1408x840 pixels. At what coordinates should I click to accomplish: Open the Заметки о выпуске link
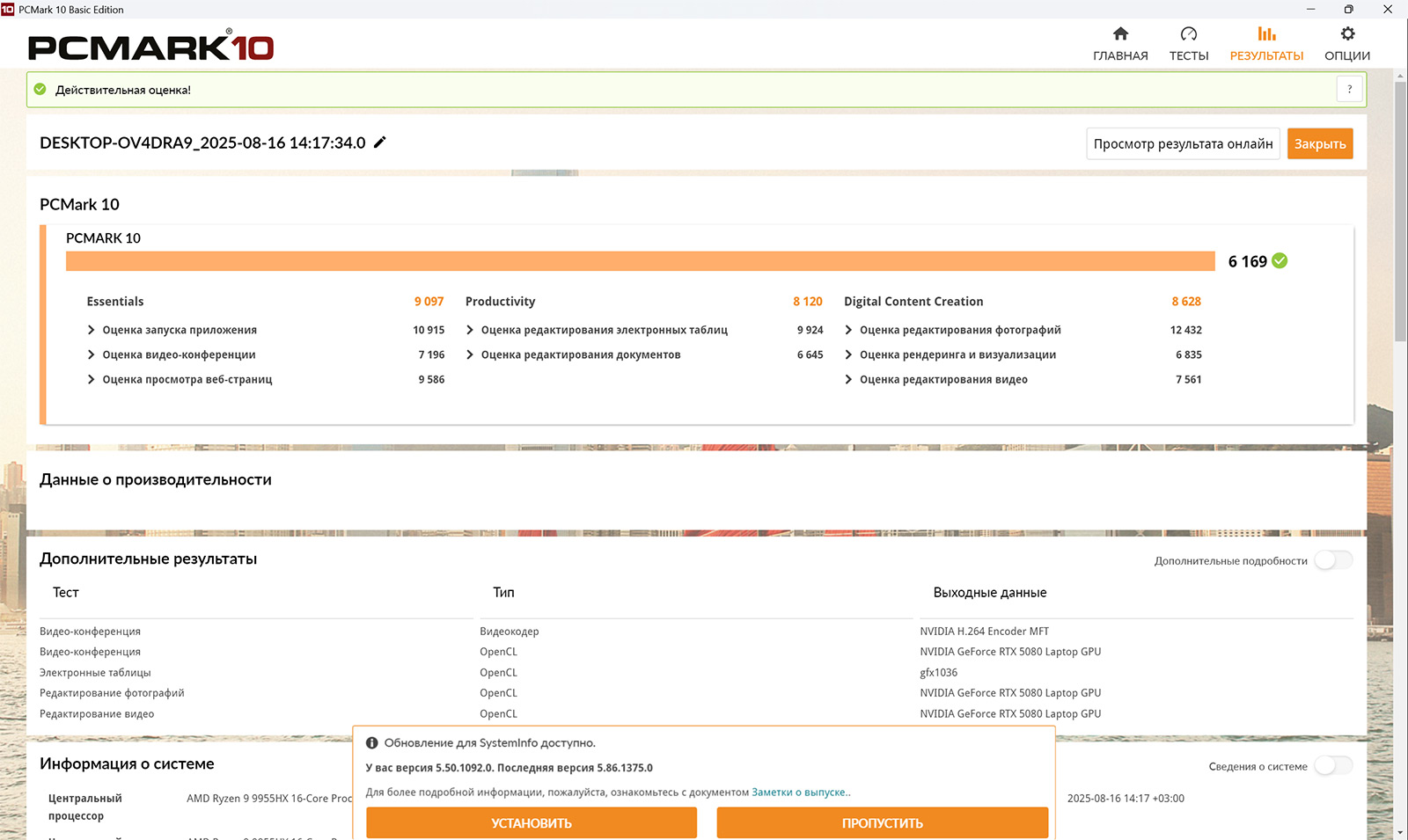pyautogui.click(x=801, y=793)
